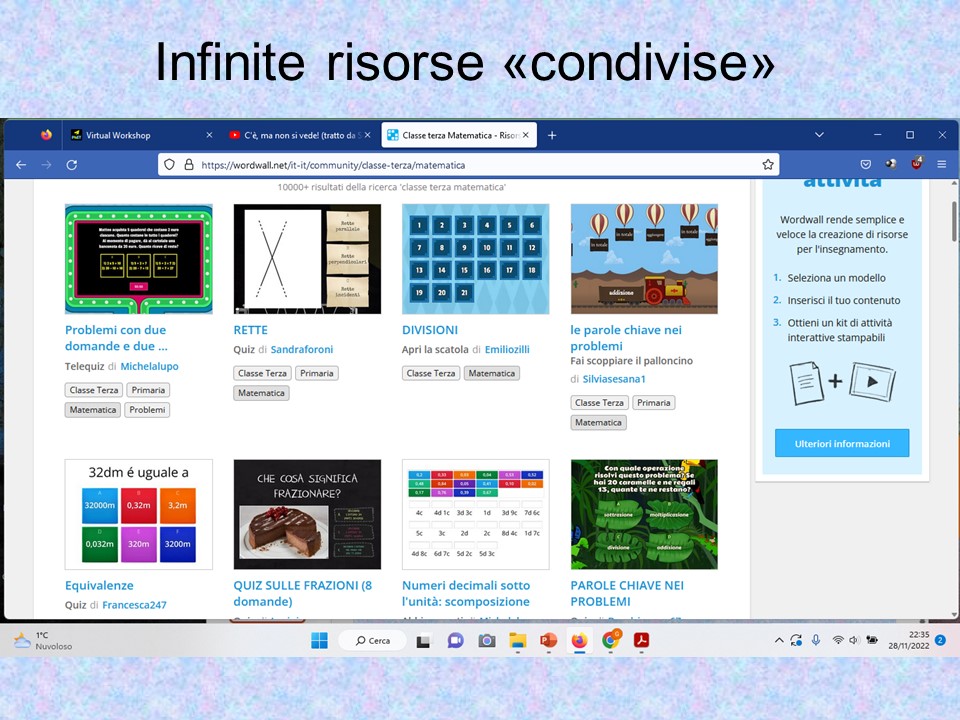Open the RETTE quiz thumbnail
Image resolution: width=960 pixels, height=720 pixels.
[307, 259]
